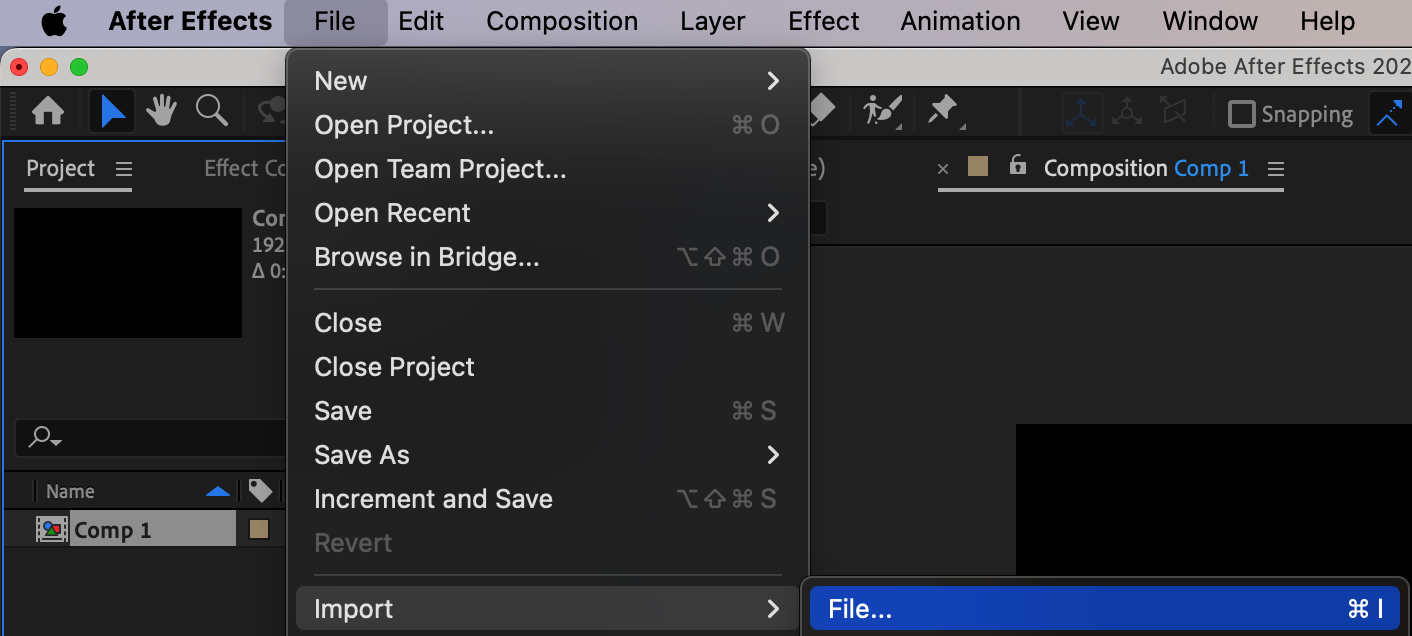This screenshot has width=1412, height=636.
Task: Select the Zoom magnifier tool
Action: pos(211,110)
